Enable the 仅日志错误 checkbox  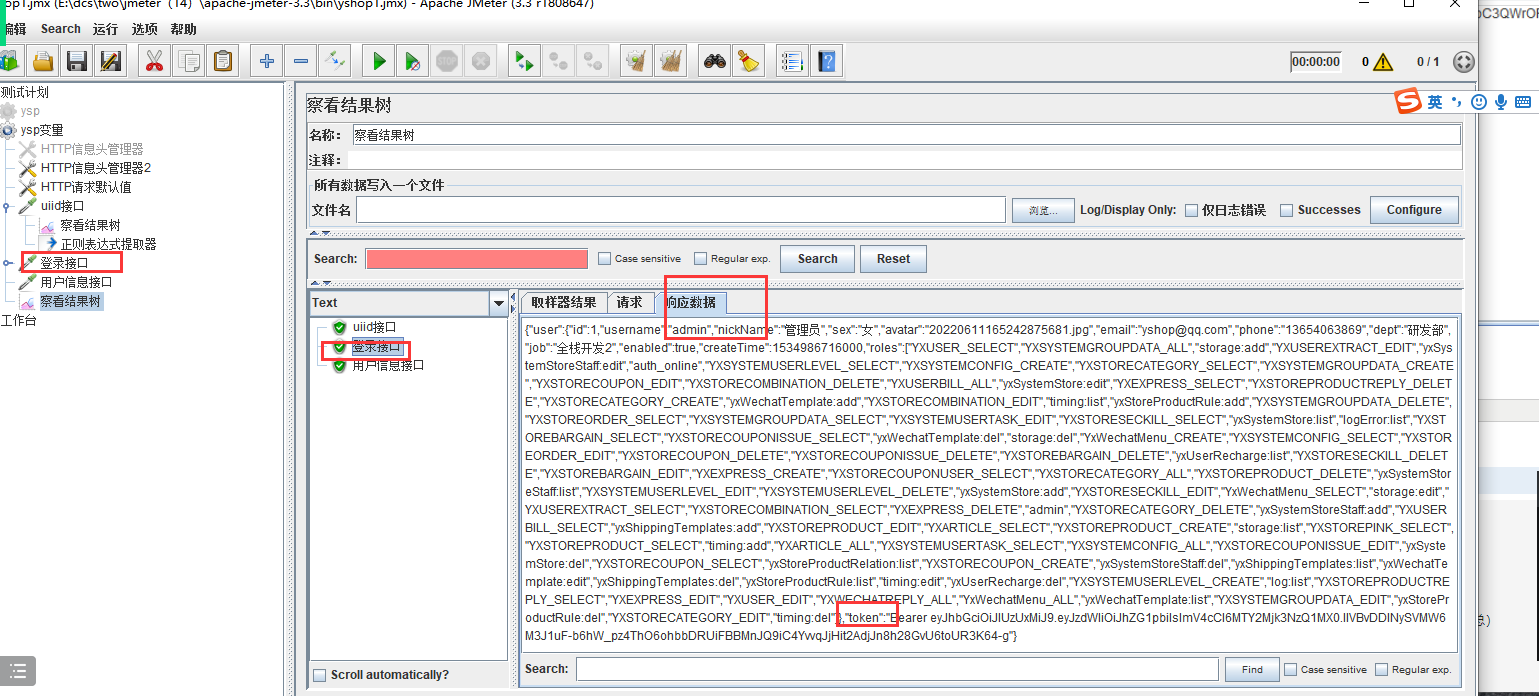[x=1191, y=210]
